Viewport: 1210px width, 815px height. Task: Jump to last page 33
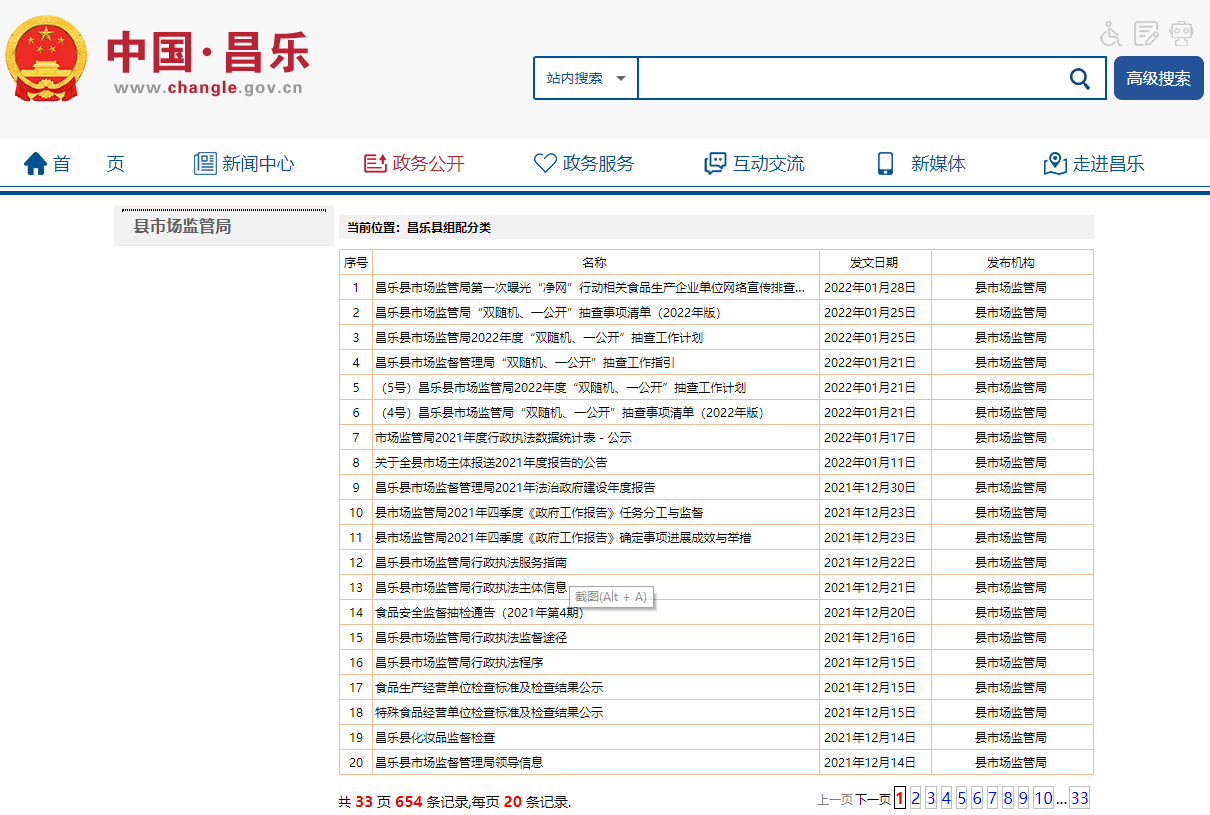click(1079, 798)
